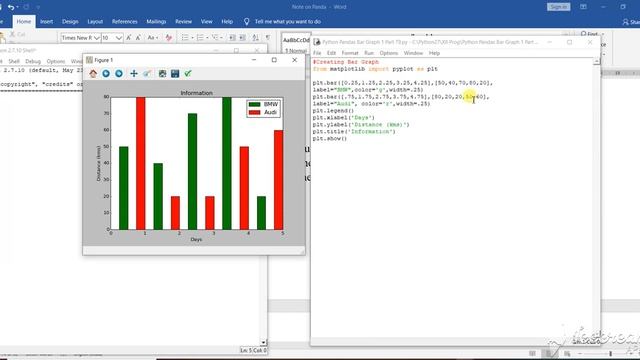
Task: Click the Word zoom slider handle
Action: pos(611,353)
